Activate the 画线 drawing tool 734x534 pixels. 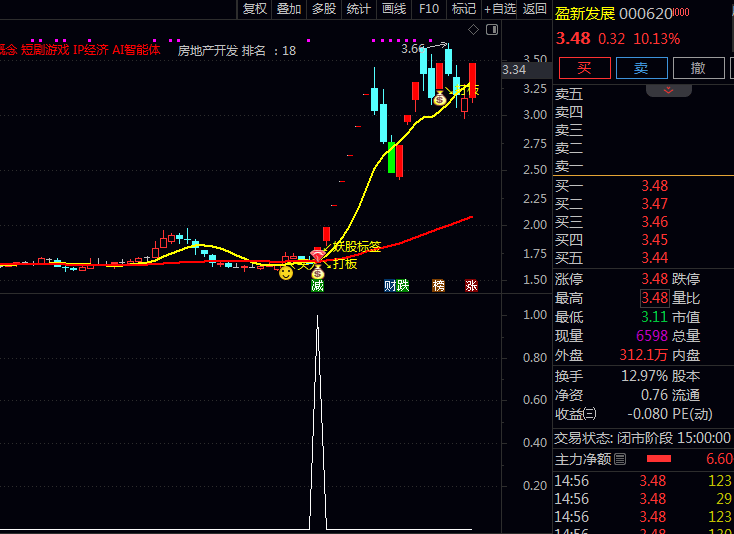click(394, 9)
